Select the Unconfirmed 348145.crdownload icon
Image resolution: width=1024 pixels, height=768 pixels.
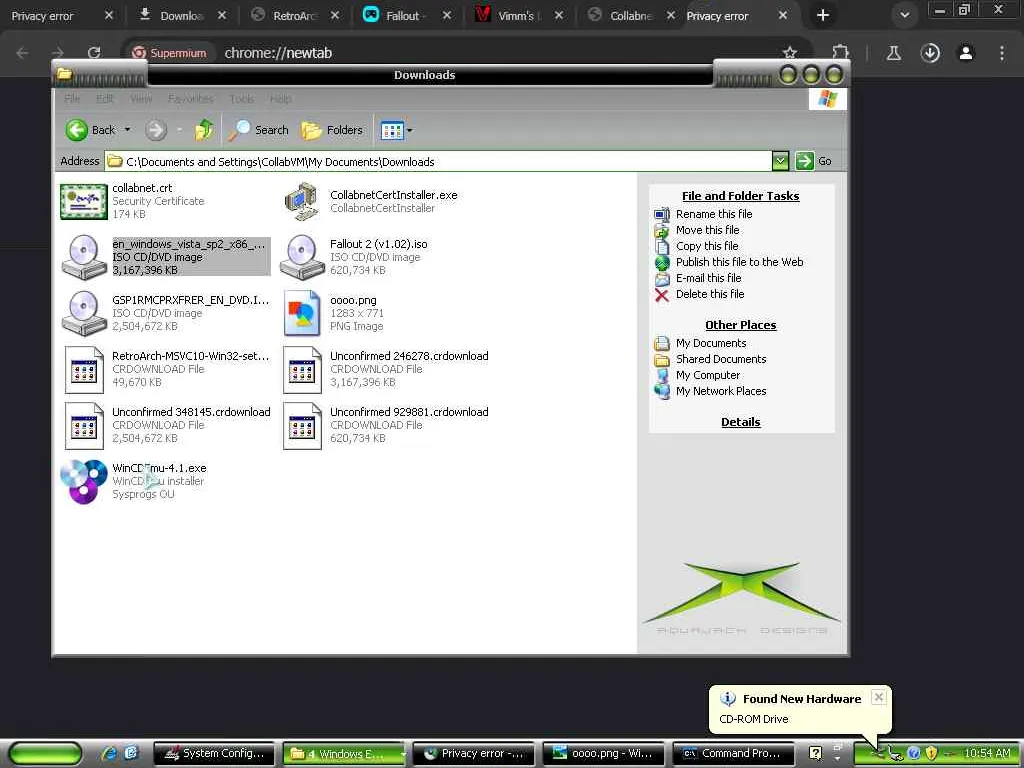[84, 426]
